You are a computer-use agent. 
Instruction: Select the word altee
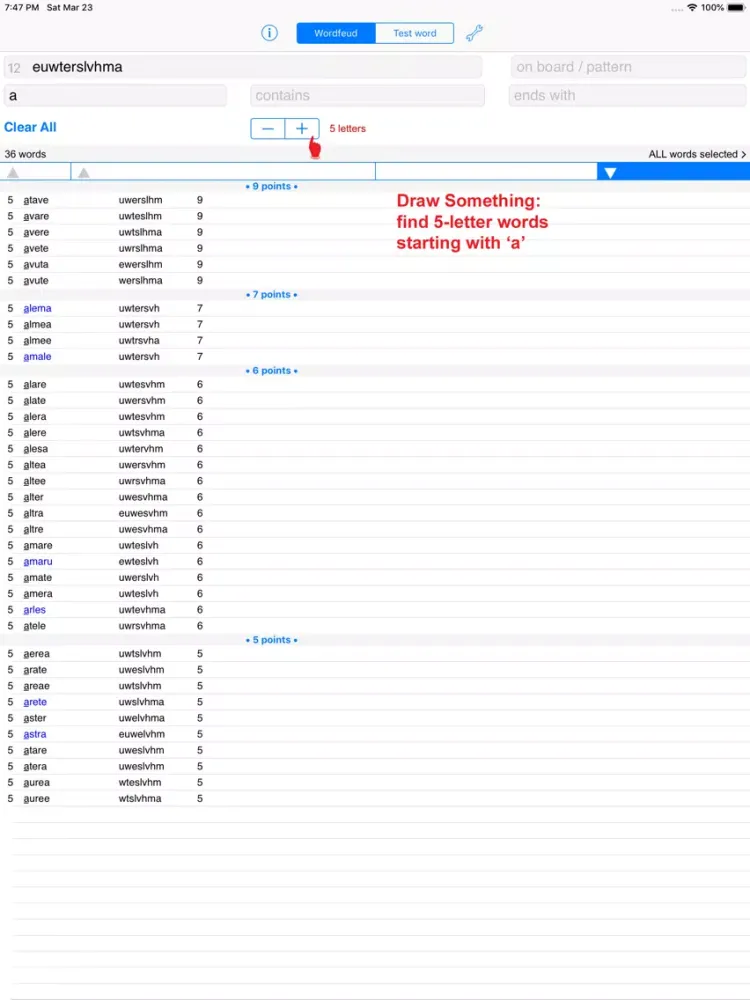pyautogui.click(x=34, y=481)
